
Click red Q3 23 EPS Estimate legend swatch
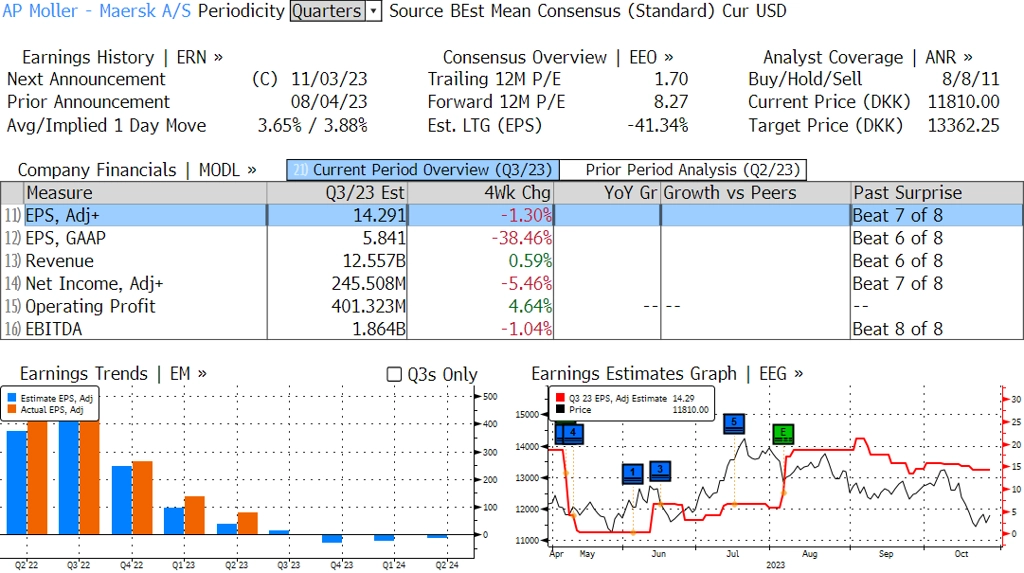(560, 398)
